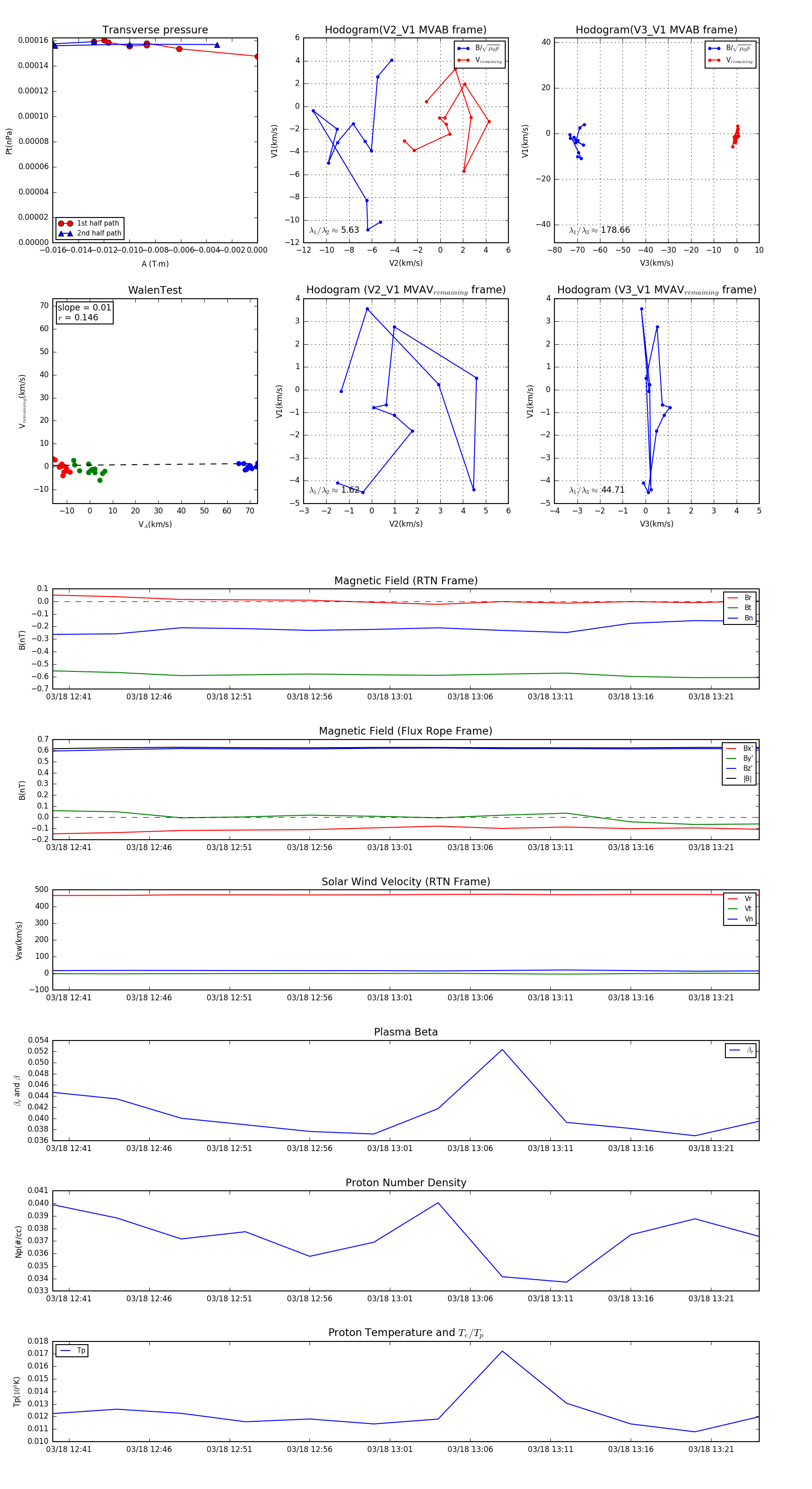Image resolution: width=812 pixels, height=1489 pixels.
Task: Select the "Bx'" legend entry
Action: [740, 749]
